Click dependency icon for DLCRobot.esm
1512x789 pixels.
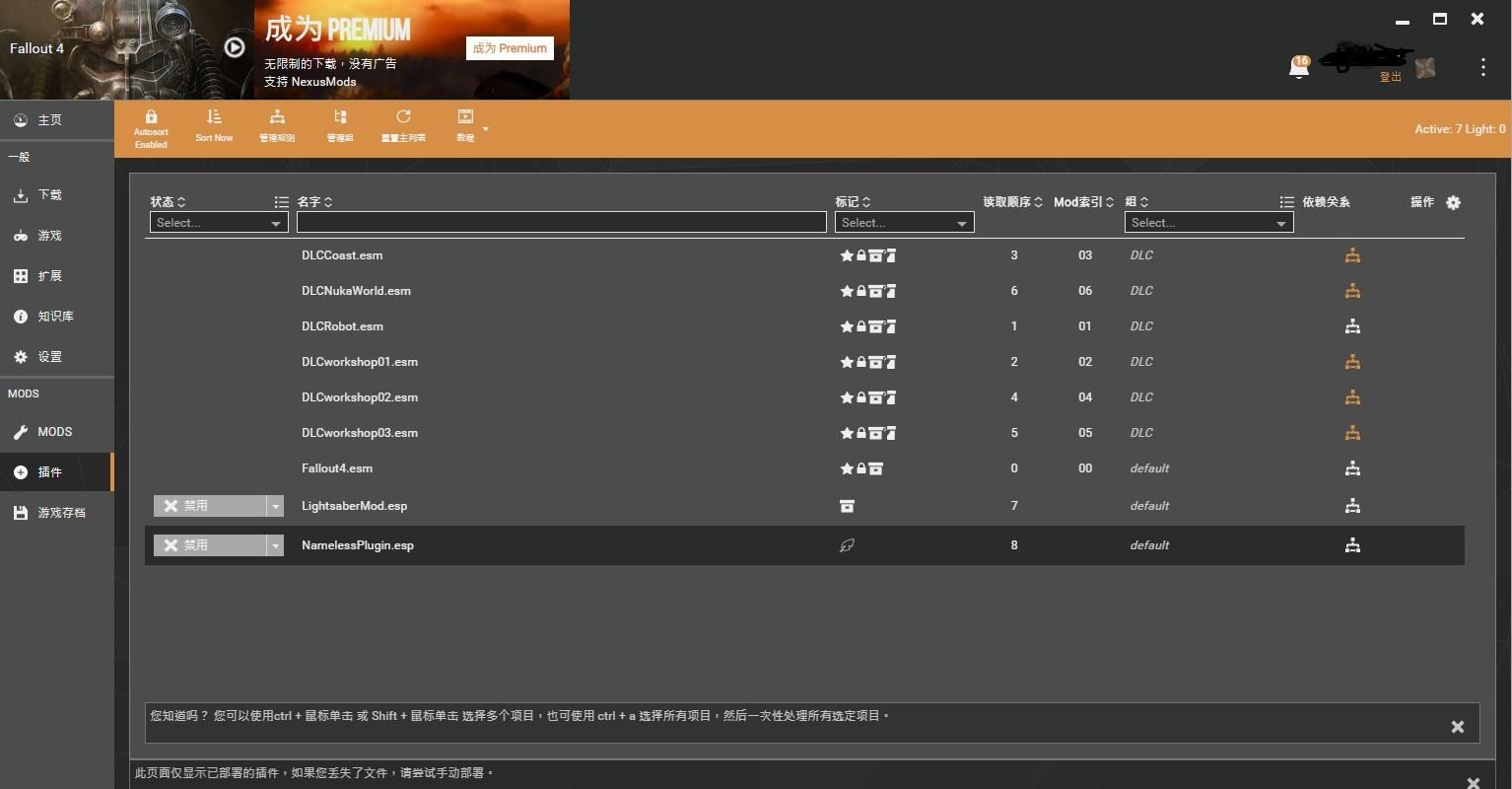1352,326
